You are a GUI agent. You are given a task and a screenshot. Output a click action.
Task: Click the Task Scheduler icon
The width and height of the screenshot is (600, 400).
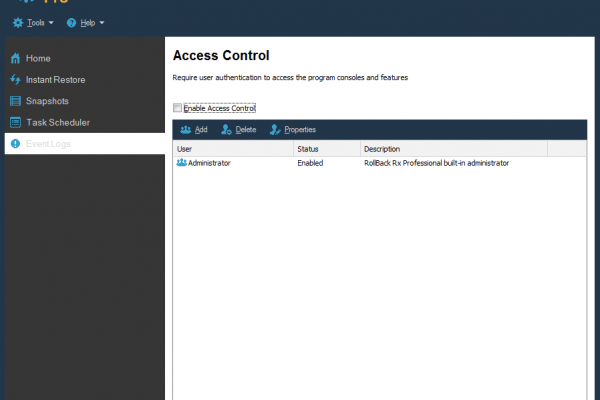pos(15,122)
